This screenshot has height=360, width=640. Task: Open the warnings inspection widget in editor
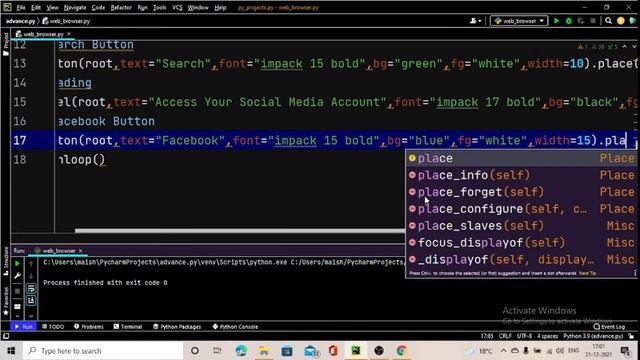tap(598, 47)
